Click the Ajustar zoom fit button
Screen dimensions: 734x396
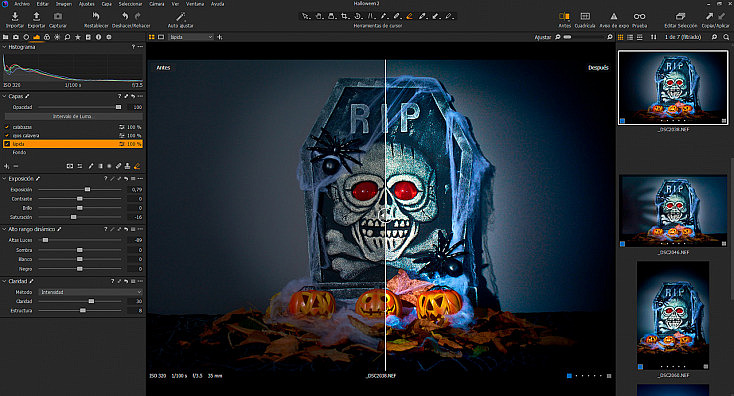point(543,37)
